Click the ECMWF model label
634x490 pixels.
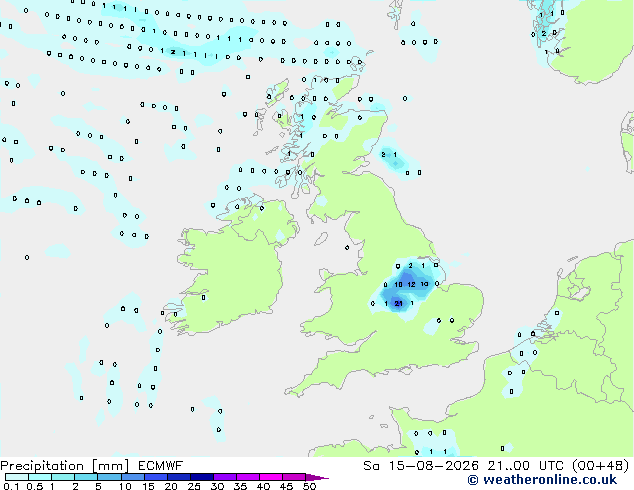point(161,466)
